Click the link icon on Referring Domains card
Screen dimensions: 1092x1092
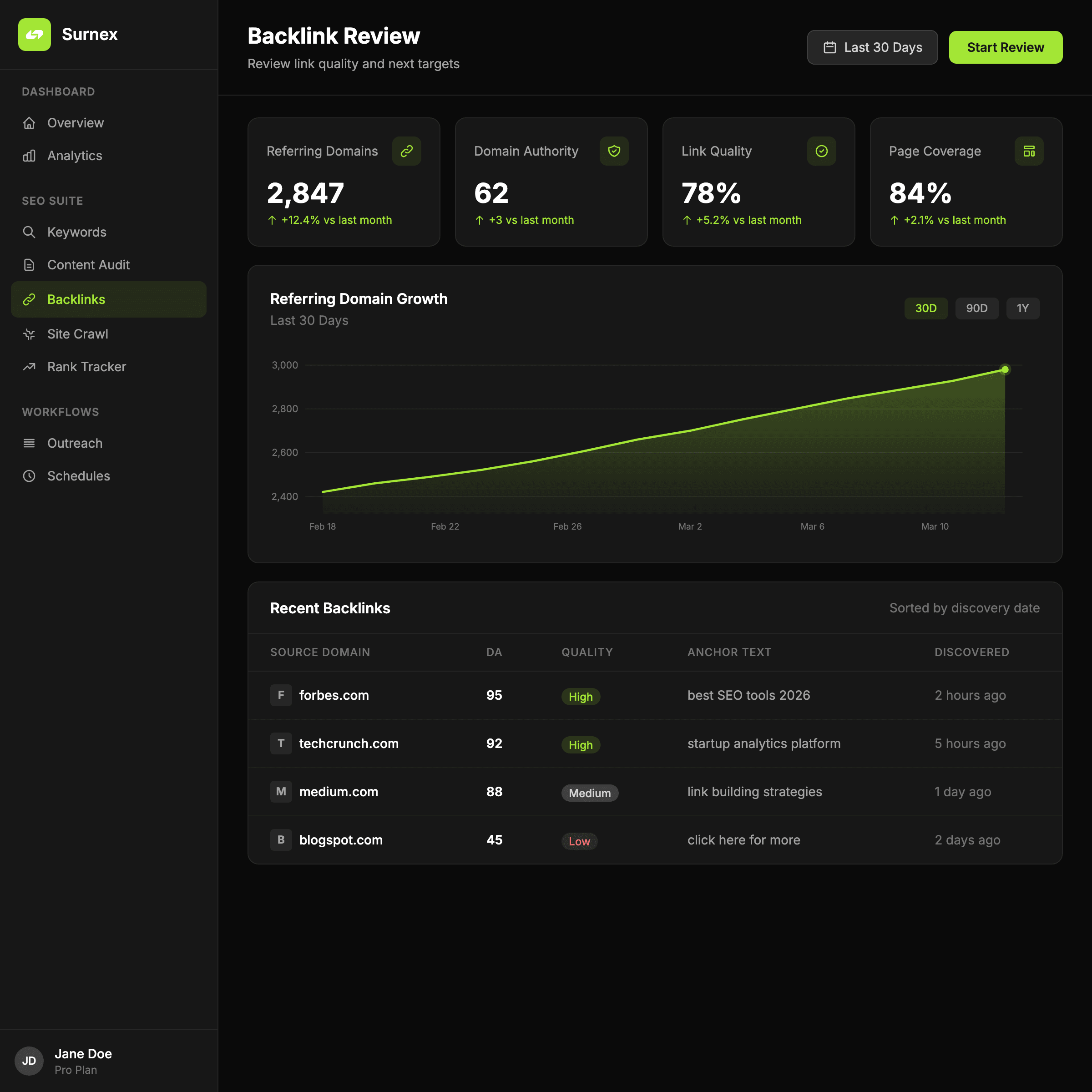(x=406, y=151)
